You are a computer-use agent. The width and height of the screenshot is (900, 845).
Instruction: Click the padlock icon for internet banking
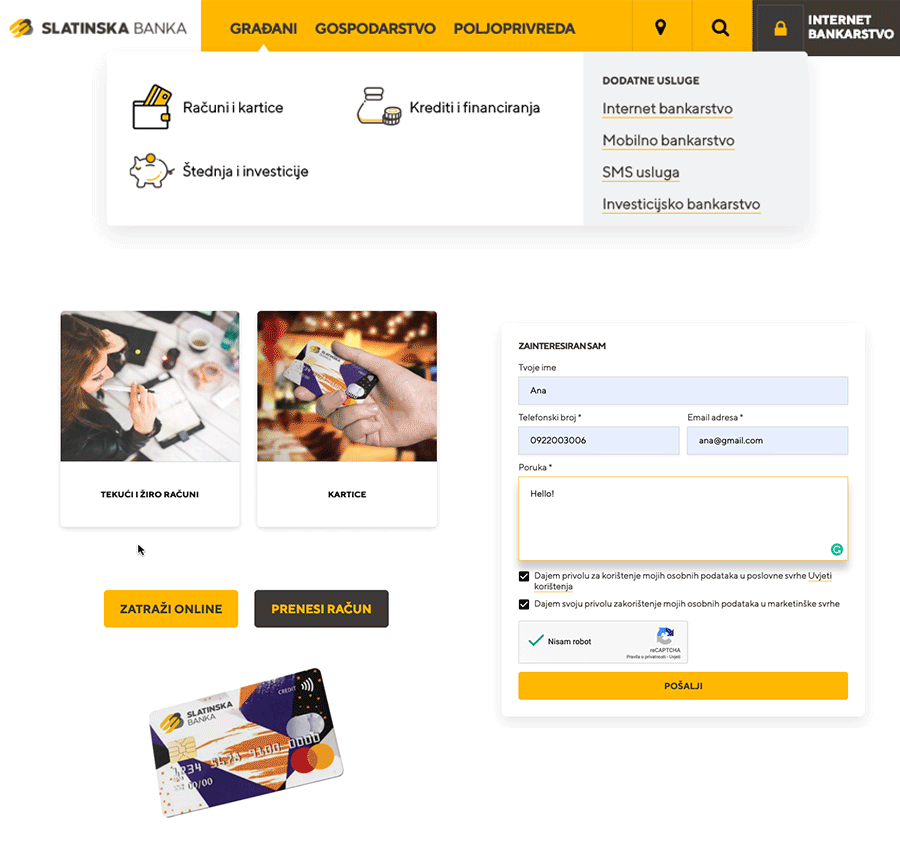pyautogui.click(x=780, y=28)
